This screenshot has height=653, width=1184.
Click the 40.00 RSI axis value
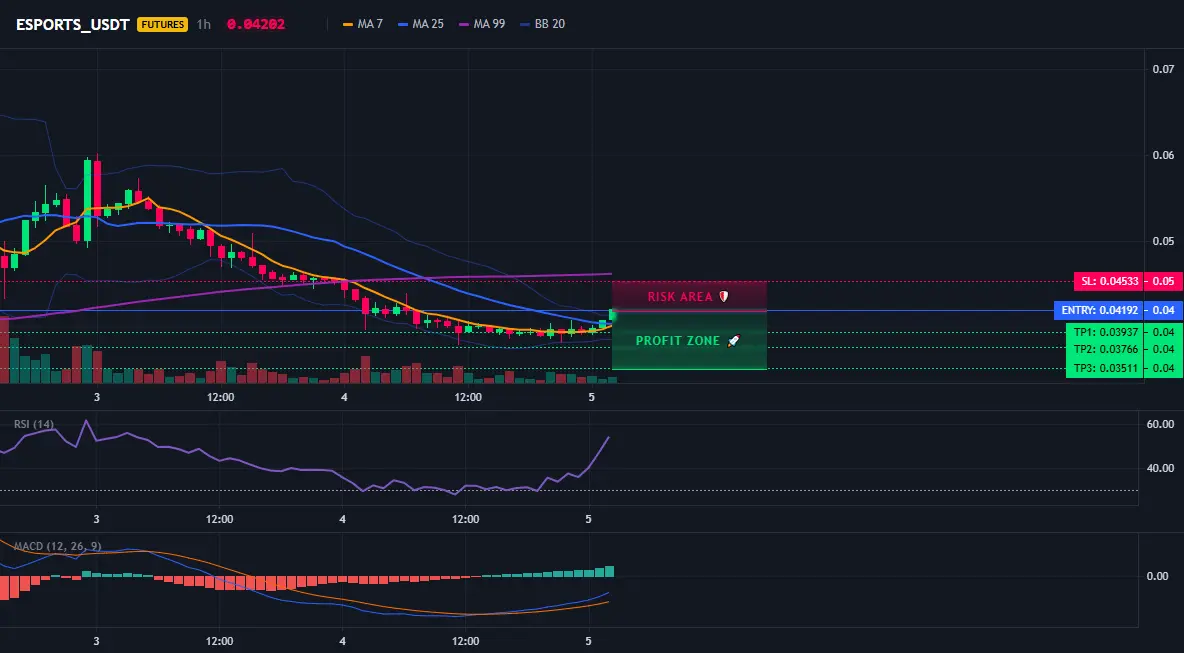(1161, 468)
